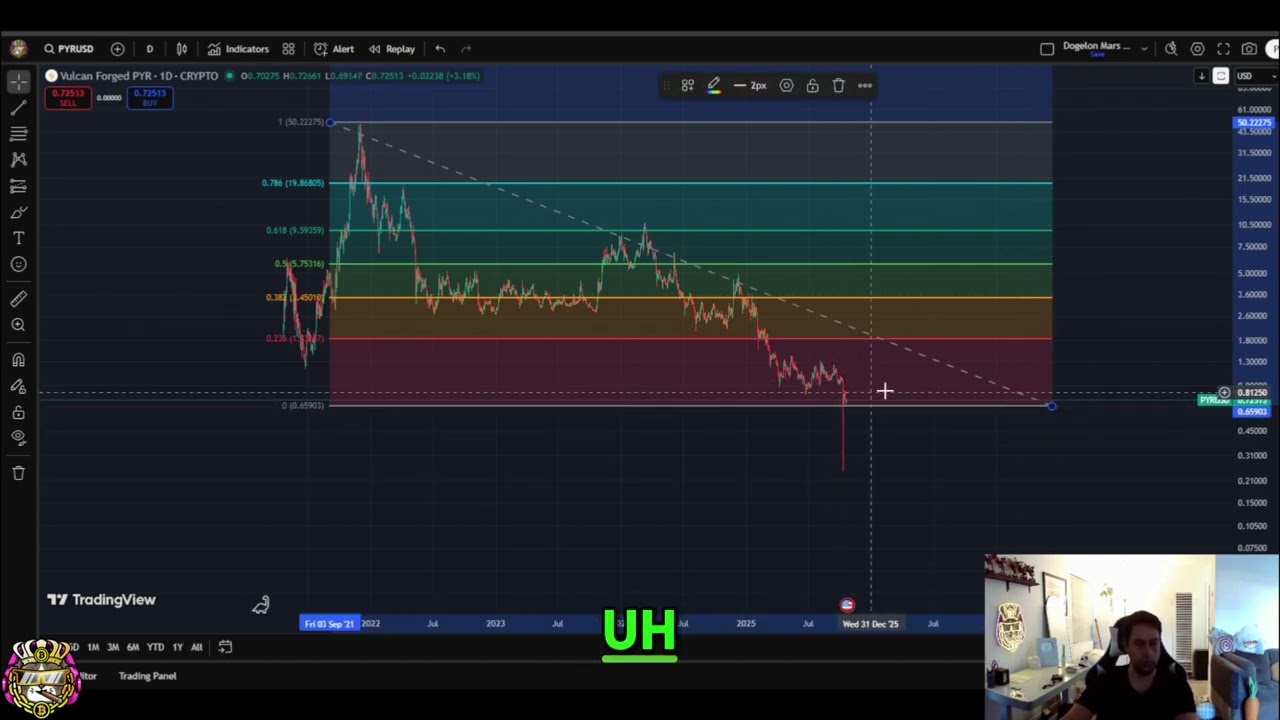1280x720 pixels.
Task: Open the indicator templates grid
Action: pos(288,49)
